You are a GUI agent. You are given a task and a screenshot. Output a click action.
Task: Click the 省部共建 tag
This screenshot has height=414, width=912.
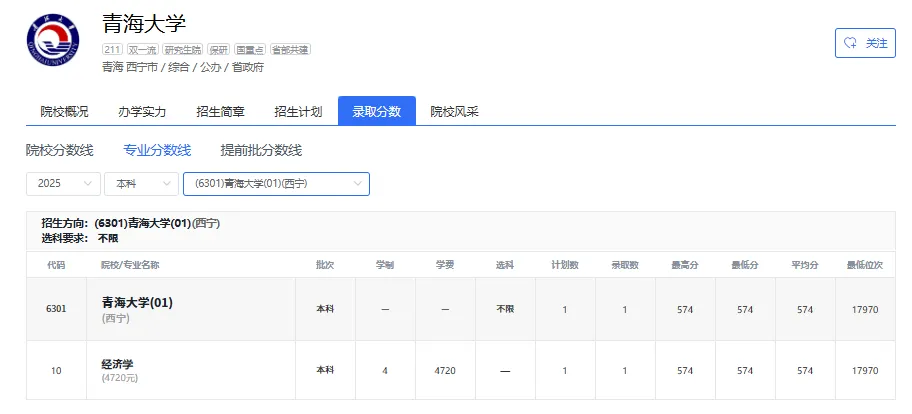click(291, 50)
